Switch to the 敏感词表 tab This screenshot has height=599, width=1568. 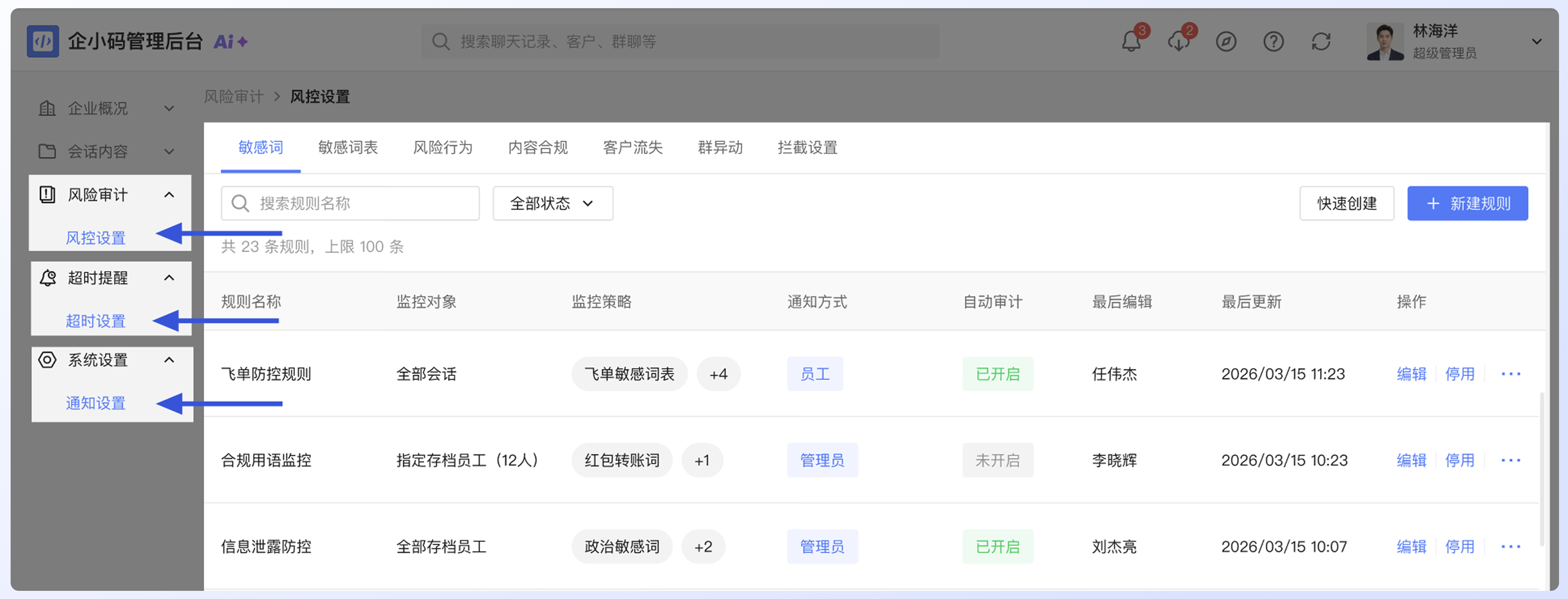tap(348, 147)
